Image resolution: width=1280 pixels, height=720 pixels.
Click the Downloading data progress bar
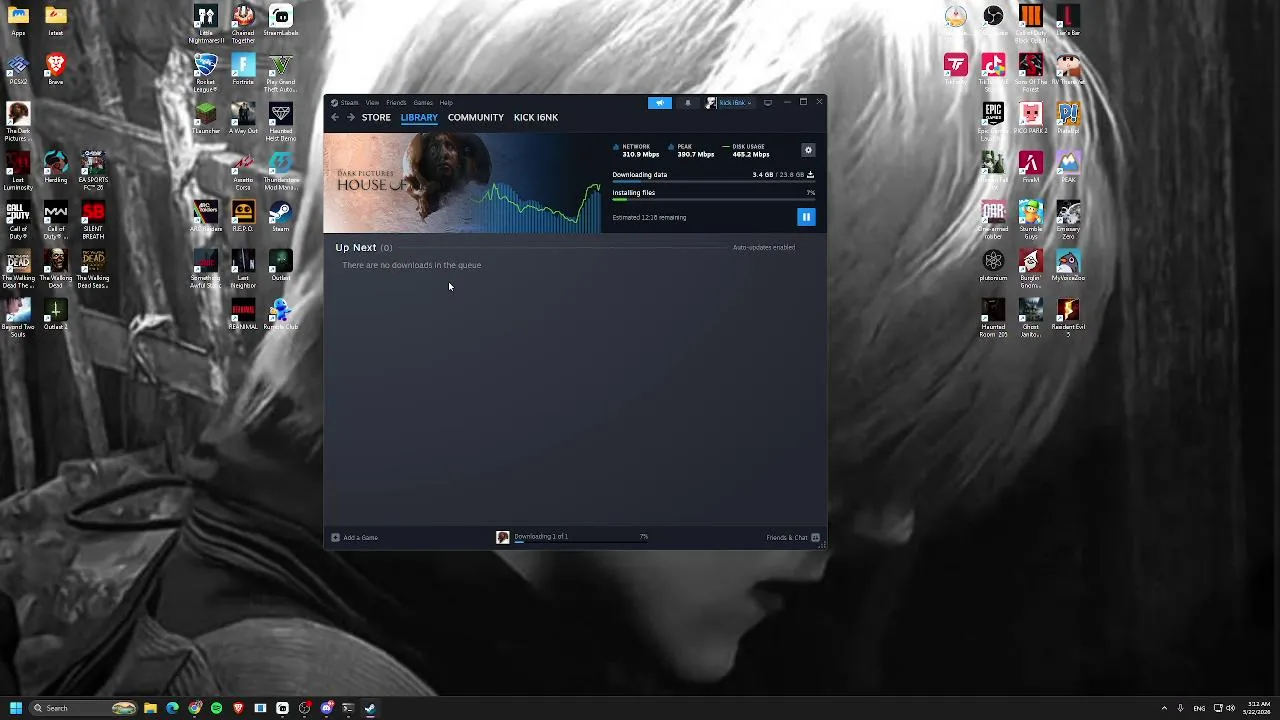click(x=713, y=182)
